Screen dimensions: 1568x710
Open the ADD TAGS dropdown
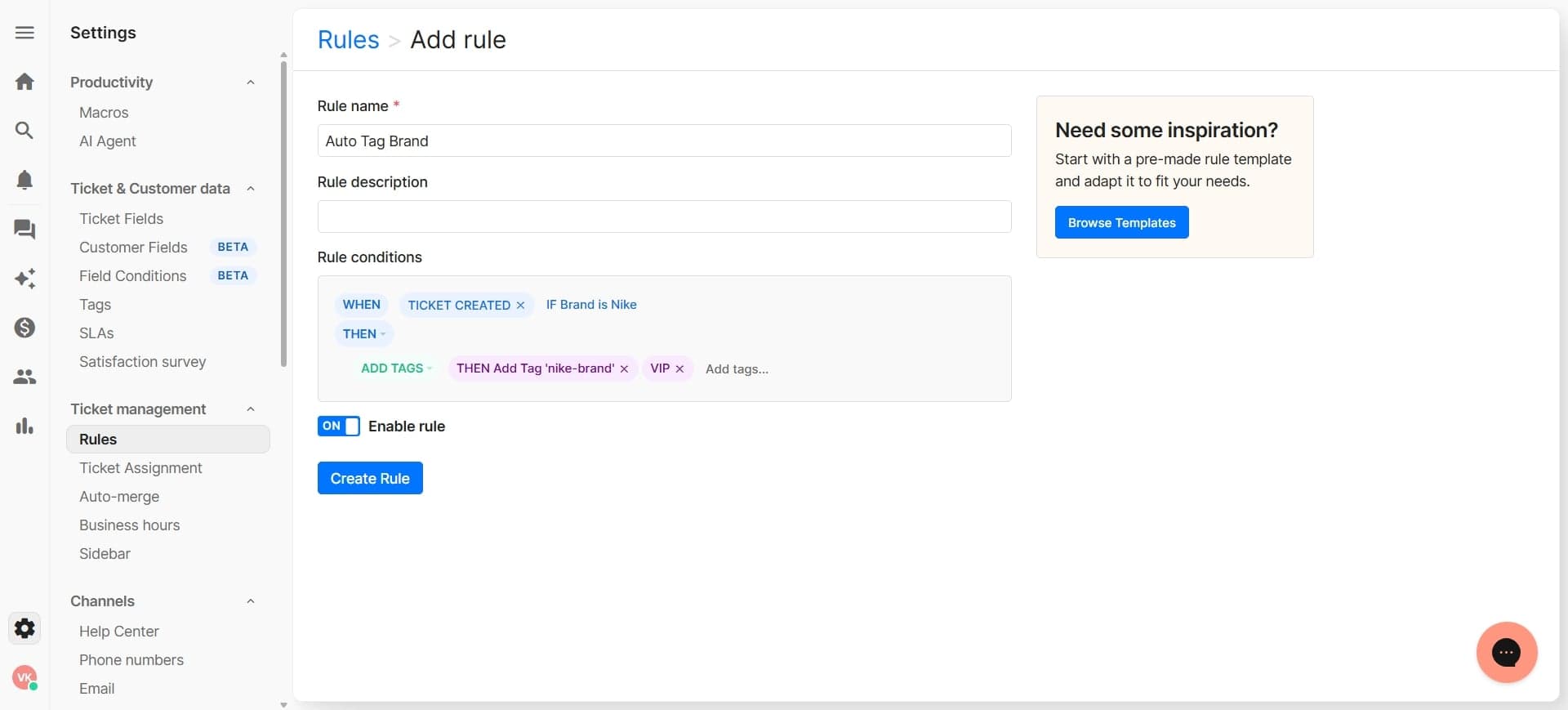click(x=397, y=368)
